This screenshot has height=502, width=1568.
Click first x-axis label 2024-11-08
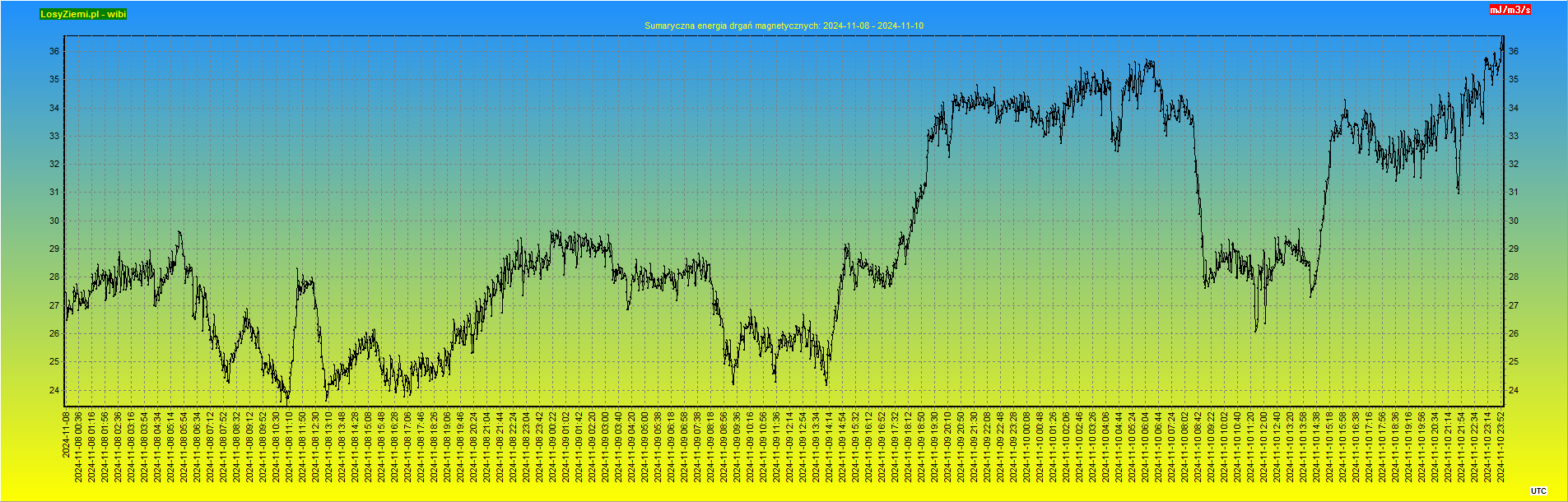coord(66,435)
